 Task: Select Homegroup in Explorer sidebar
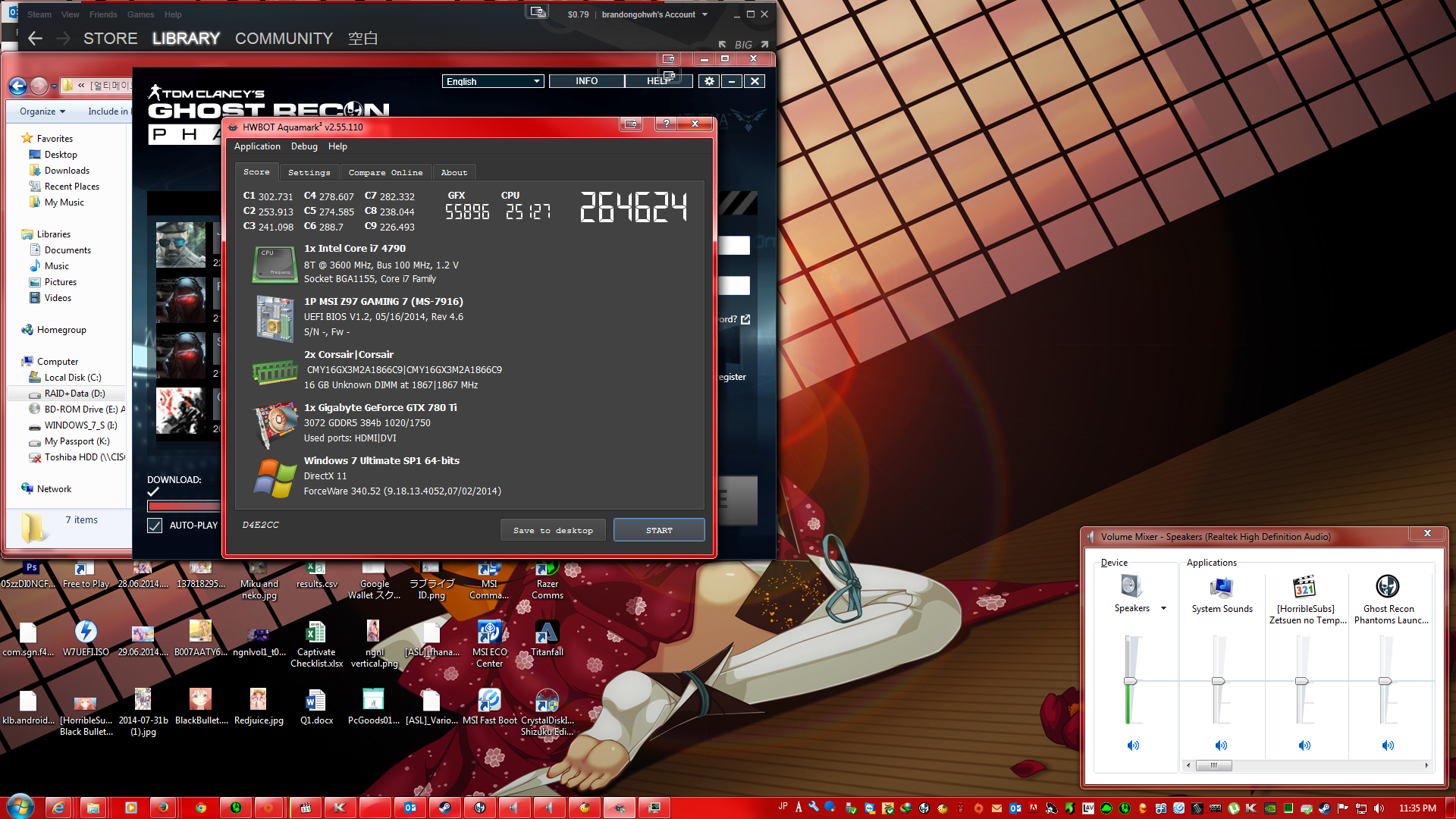point(61,330)
